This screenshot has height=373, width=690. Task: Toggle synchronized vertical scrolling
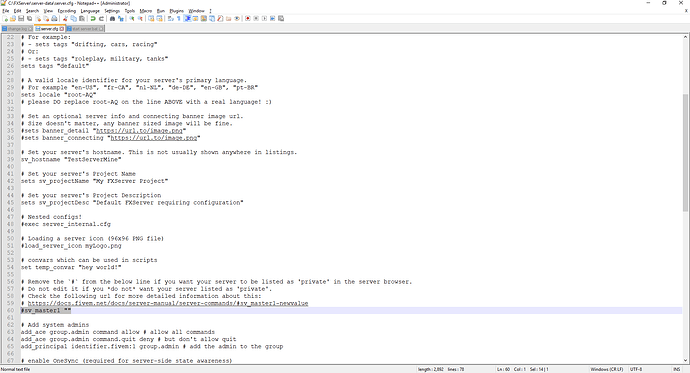(151, 18)
